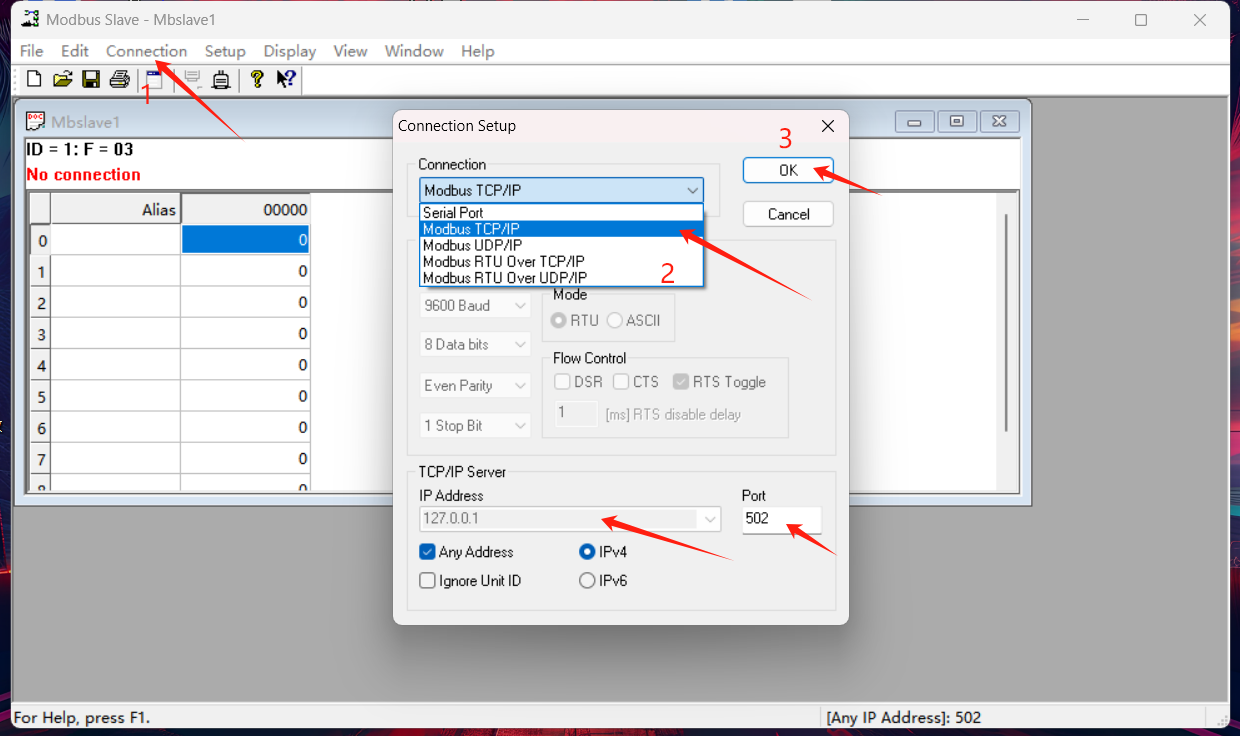Open the Even Parity dropdown
Screen dimensions: 1240x736
tap(476, 386)
